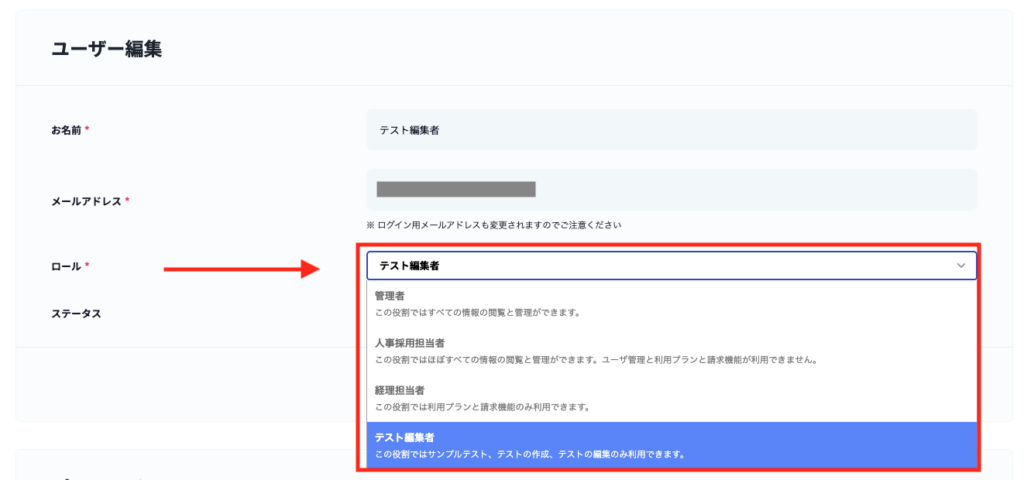
Task: Select 管理者 role option
Action: (671, 304)
